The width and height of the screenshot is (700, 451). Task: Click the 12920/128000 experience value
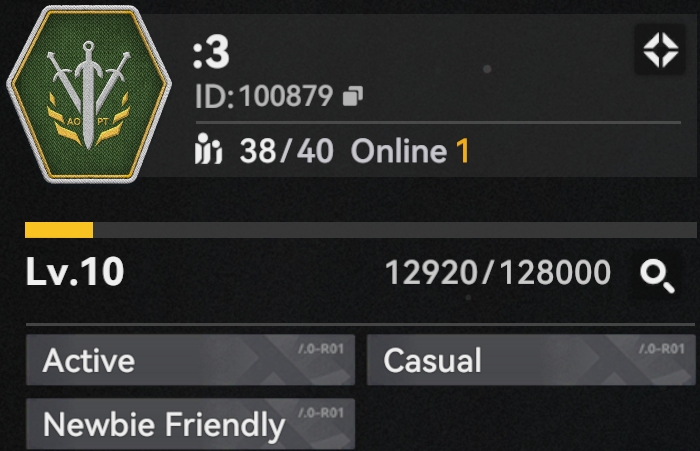498,272
